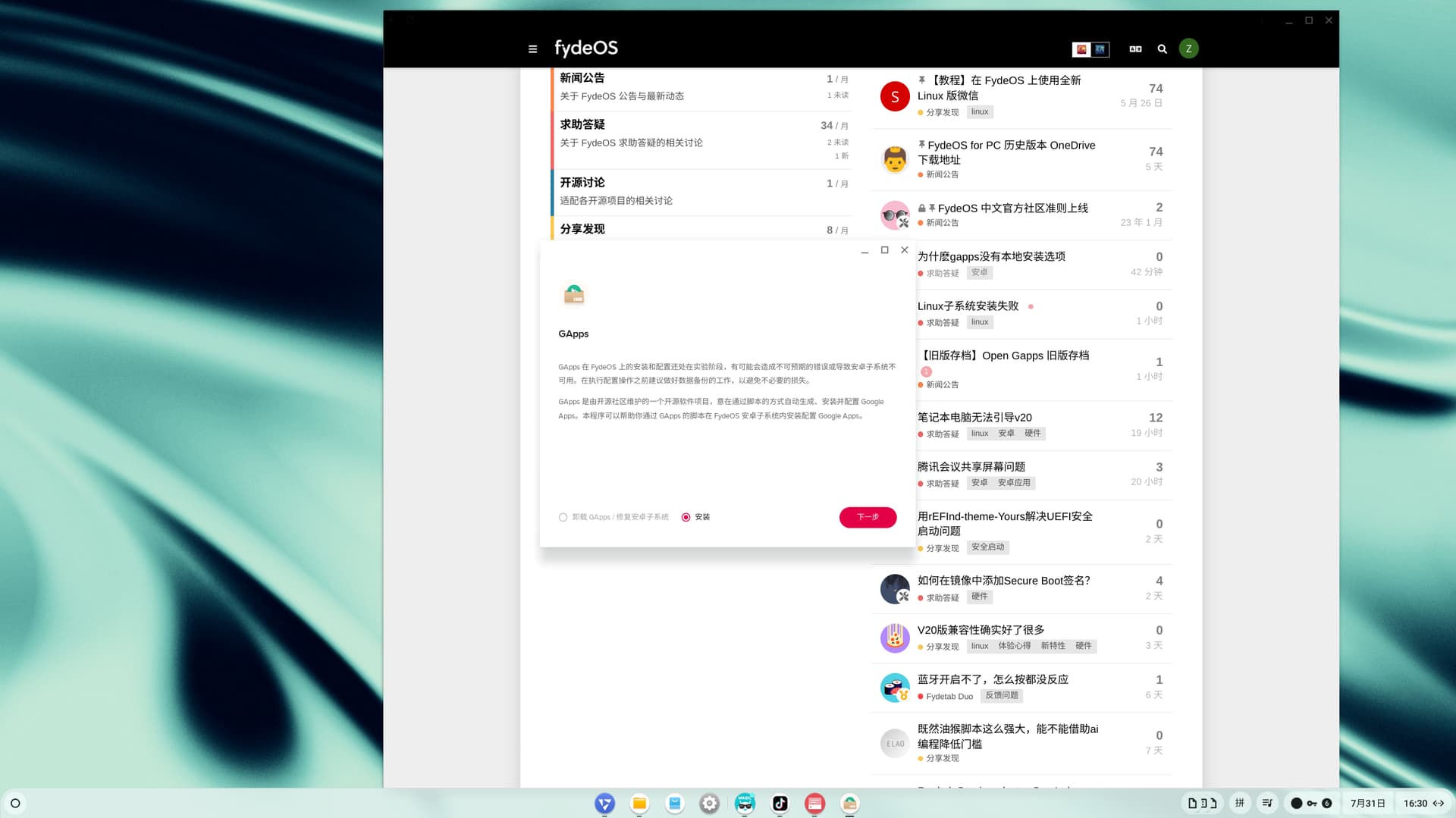Click reply count 12 on 笔记本电脑 topic

1155,418
